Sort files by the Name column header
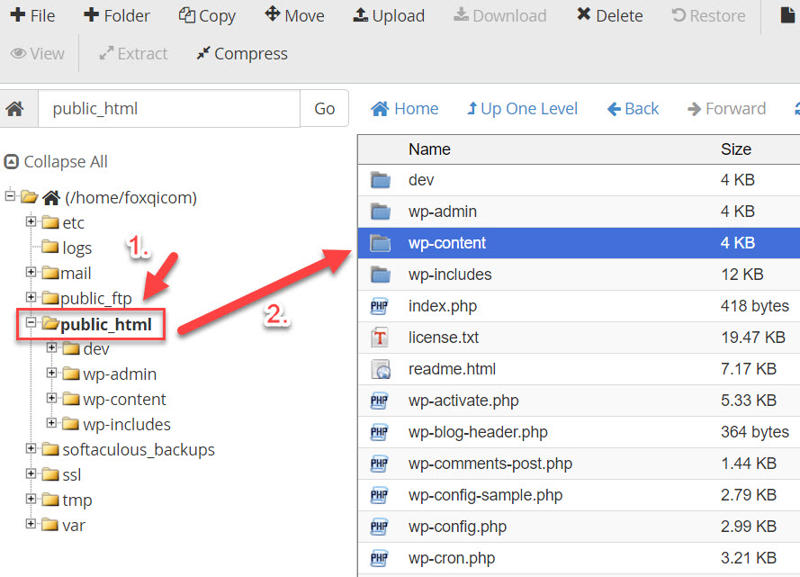Viewport: 800px width, 577px height. pyautogui.click(x=429, y=148)
